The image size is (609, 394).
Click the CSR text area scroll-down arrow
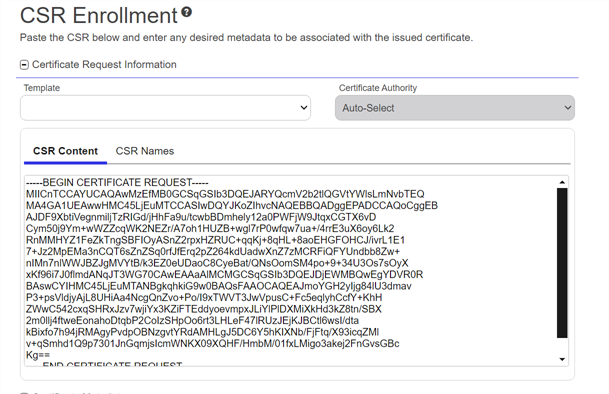[x=562, y=359]
